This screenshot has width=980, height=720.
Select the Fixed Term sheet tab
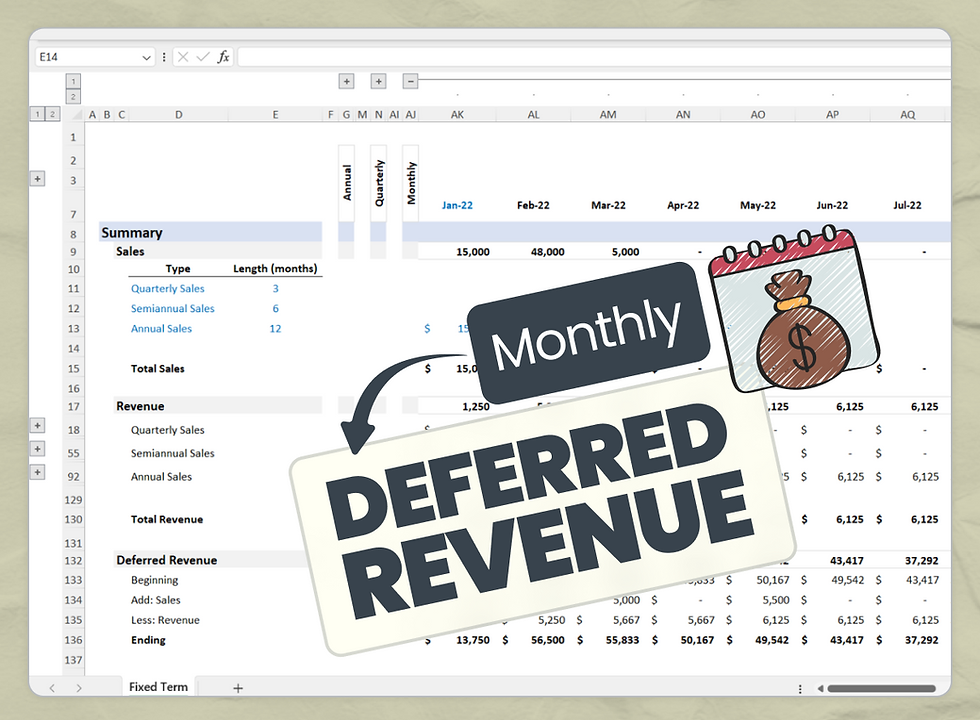[158, 687]
